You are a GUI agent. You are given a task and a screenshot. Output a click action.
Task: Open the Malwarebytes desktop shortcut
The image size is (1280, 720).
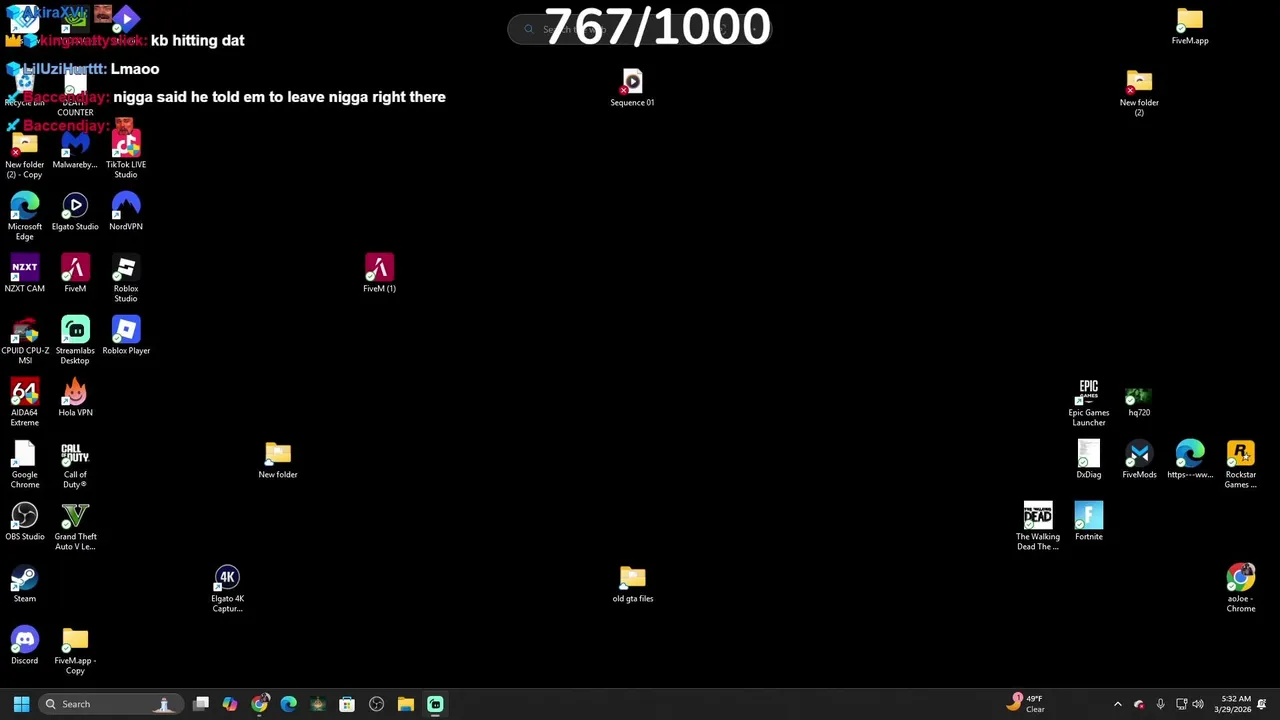click(x=75, y=149)
